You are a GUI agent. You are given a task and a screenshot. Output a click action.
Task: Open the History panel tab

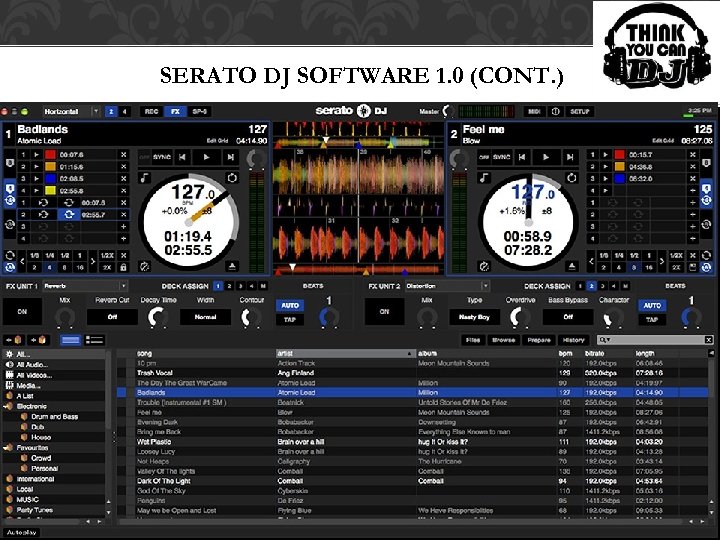[x=574, y=340]
